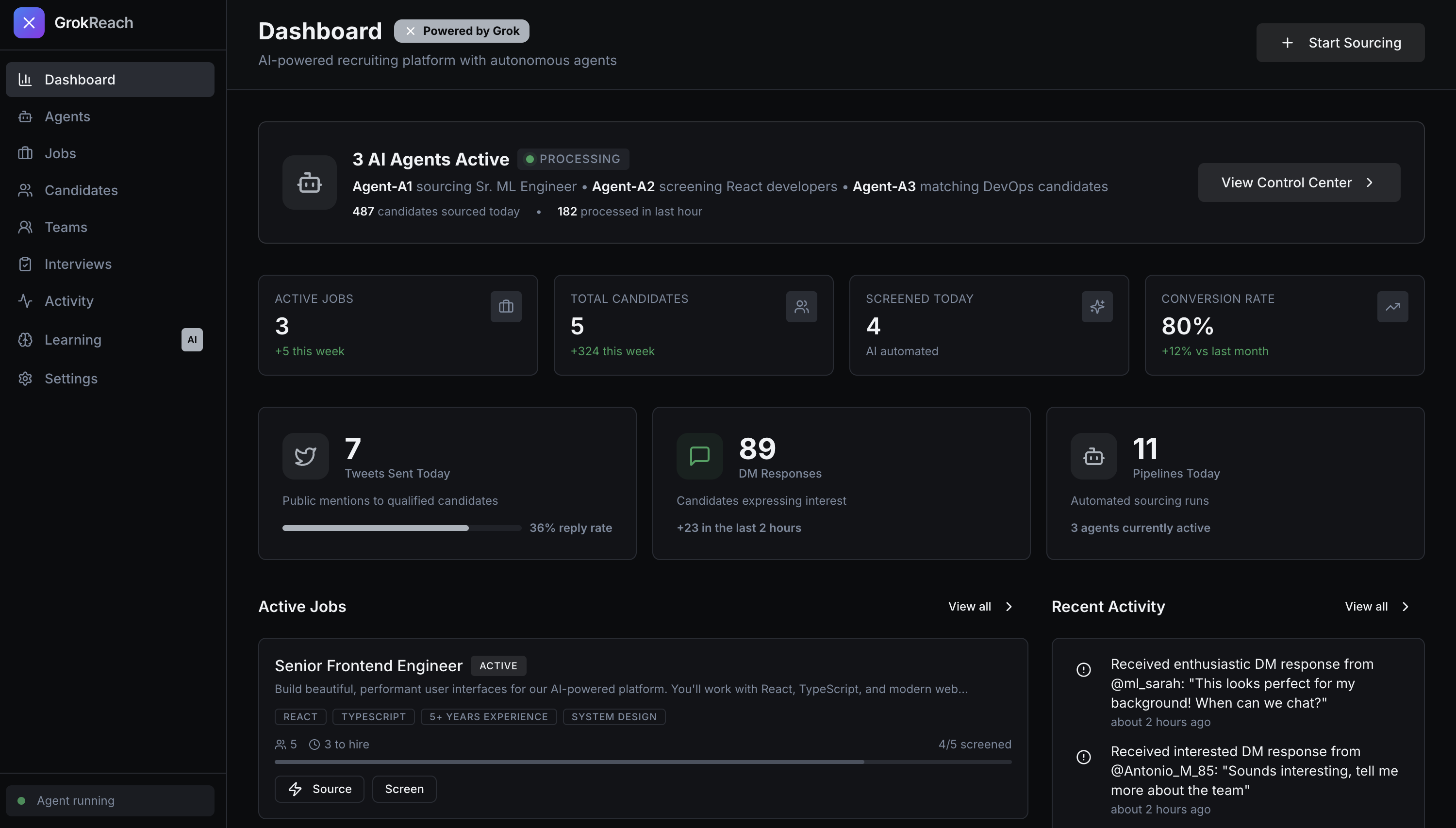Click the Conversion Rate trending arrow icon

(x=1392, y=307)
